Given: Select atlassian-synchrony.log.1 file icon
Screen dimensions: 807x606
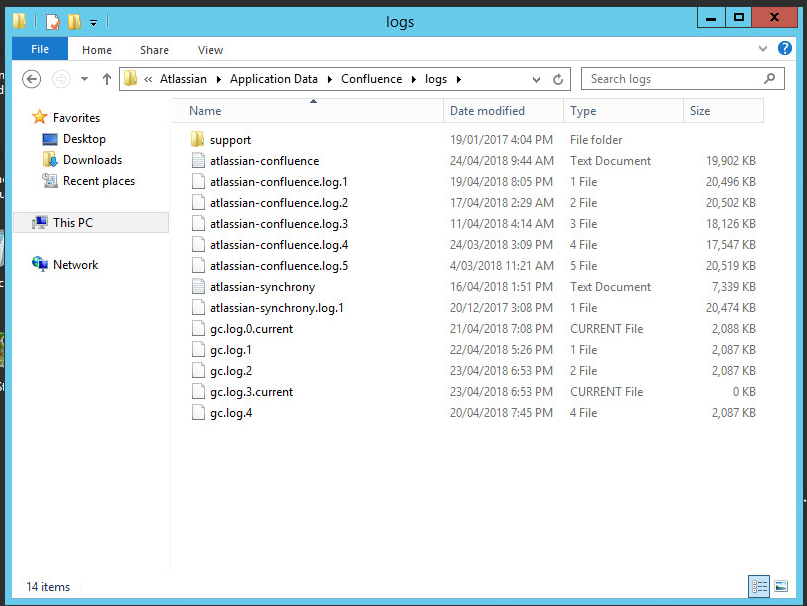Looking at the screenshot, I should pos(198,308).
